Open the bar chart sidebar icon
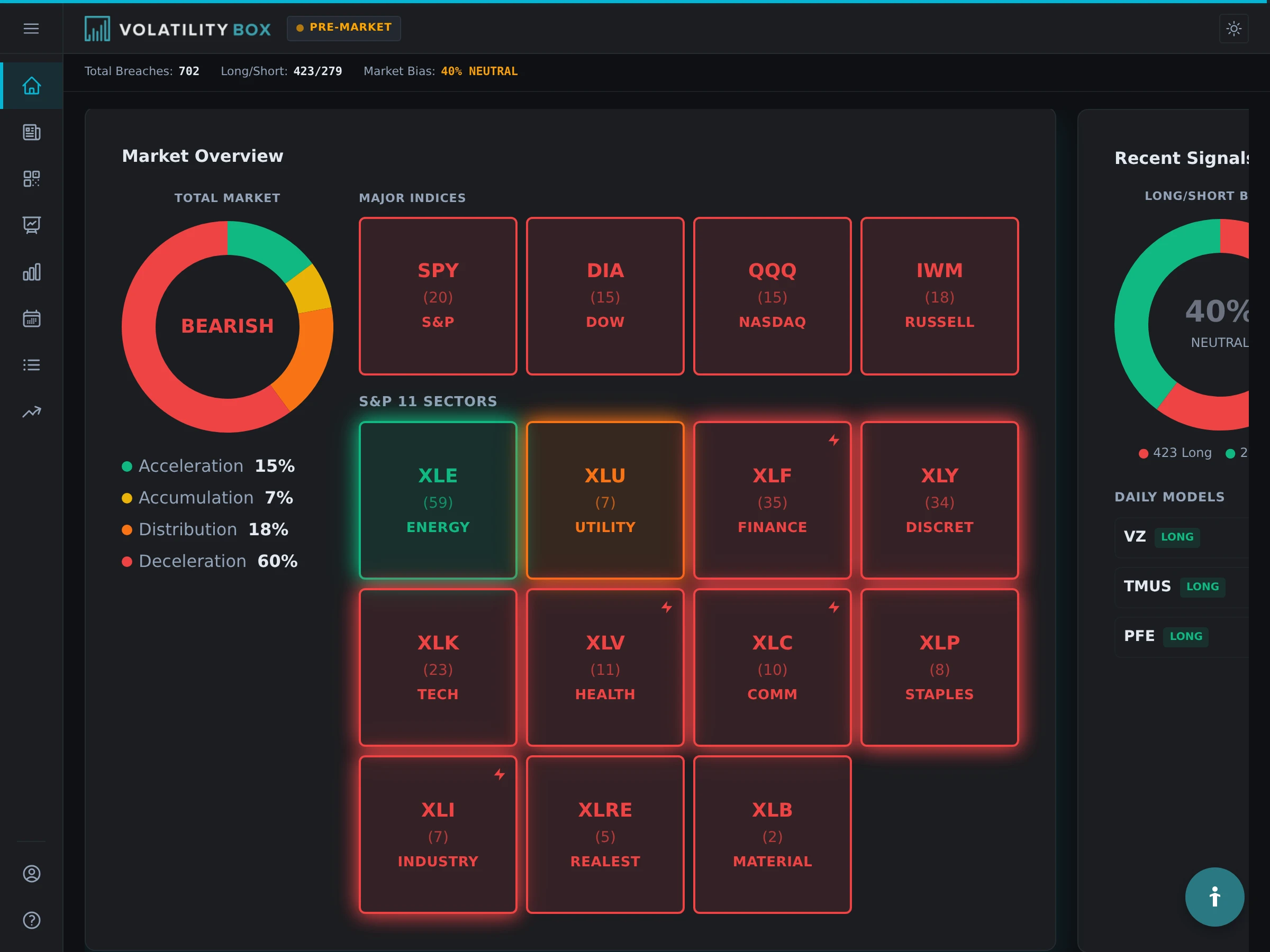This screenshot has height=952, width=1270. [x=32, y=272]
